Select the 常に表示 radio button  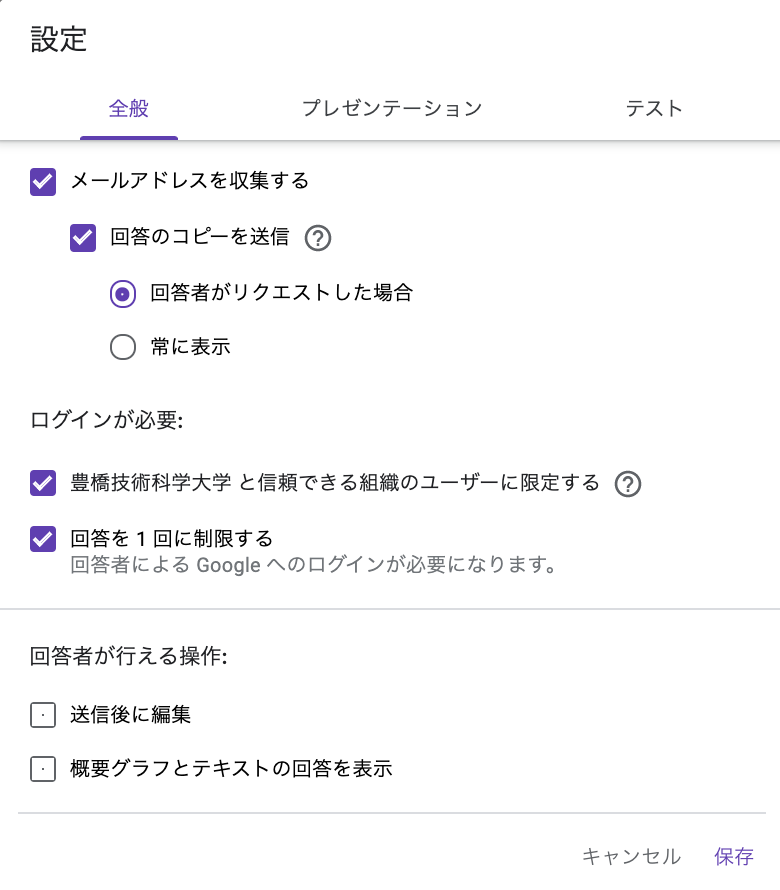point(123,347)
